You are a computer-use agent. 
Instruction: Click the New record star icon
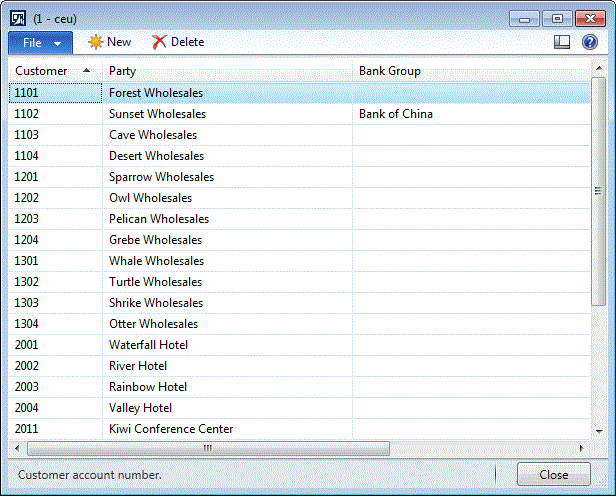tap(96, 42)
